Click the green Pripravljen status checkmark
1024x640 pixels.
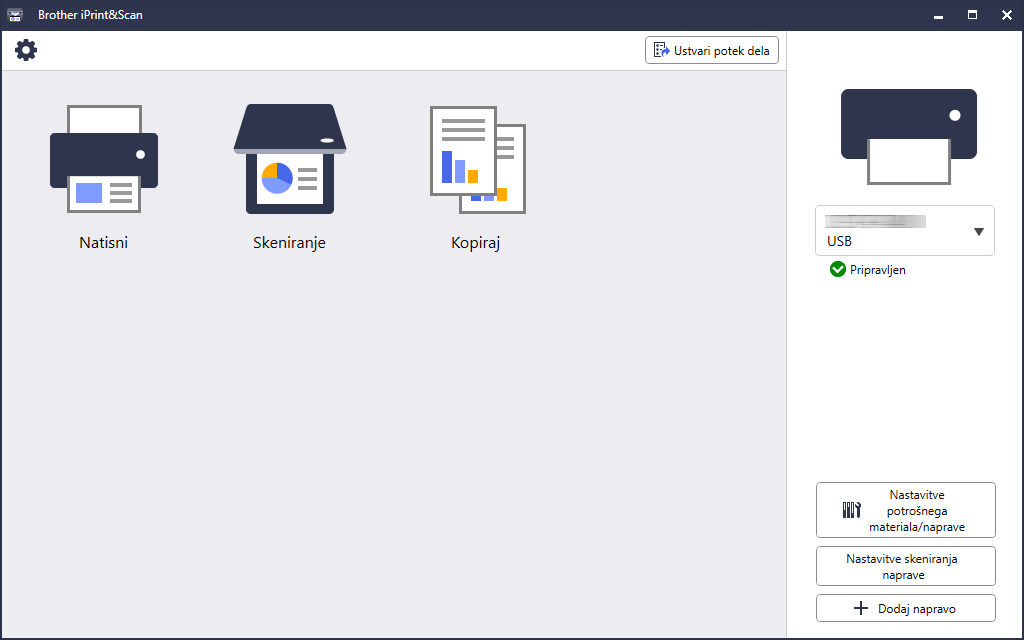click(x=837, y=269)
